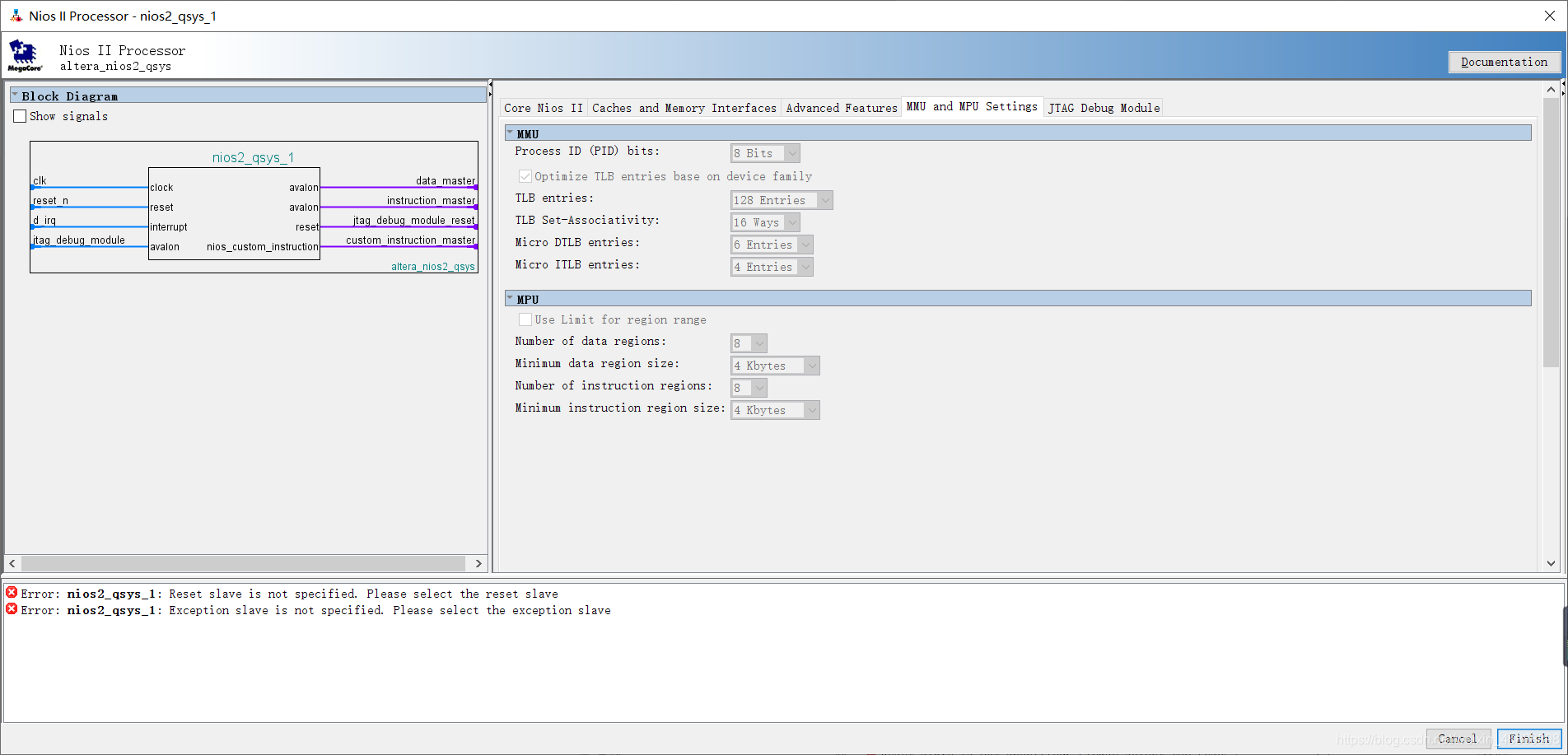Enable Show signals checkbox
The height and width of the screenshot is (755, 1568).
[x=20, y=116]
